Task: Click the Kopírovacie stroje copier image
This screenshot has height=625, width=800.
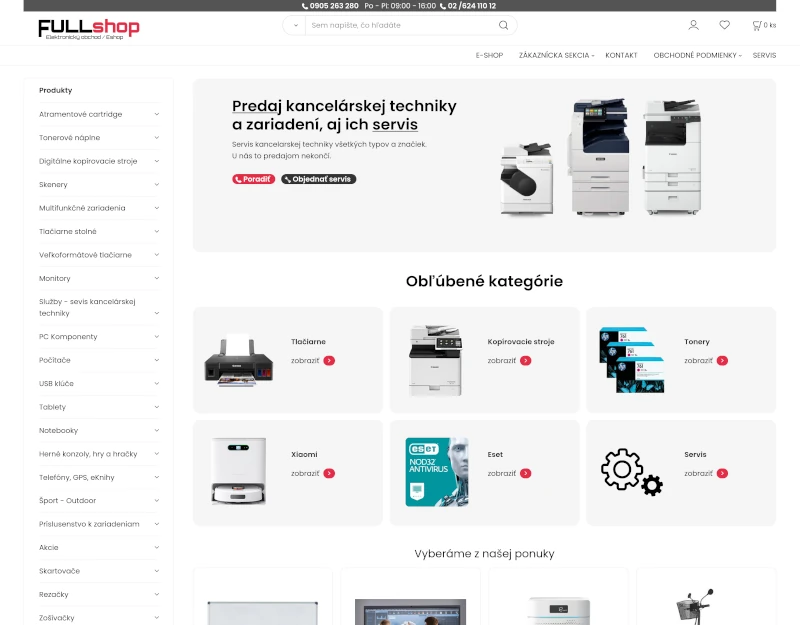Action: pyautogui.click(x=436, y=360)
